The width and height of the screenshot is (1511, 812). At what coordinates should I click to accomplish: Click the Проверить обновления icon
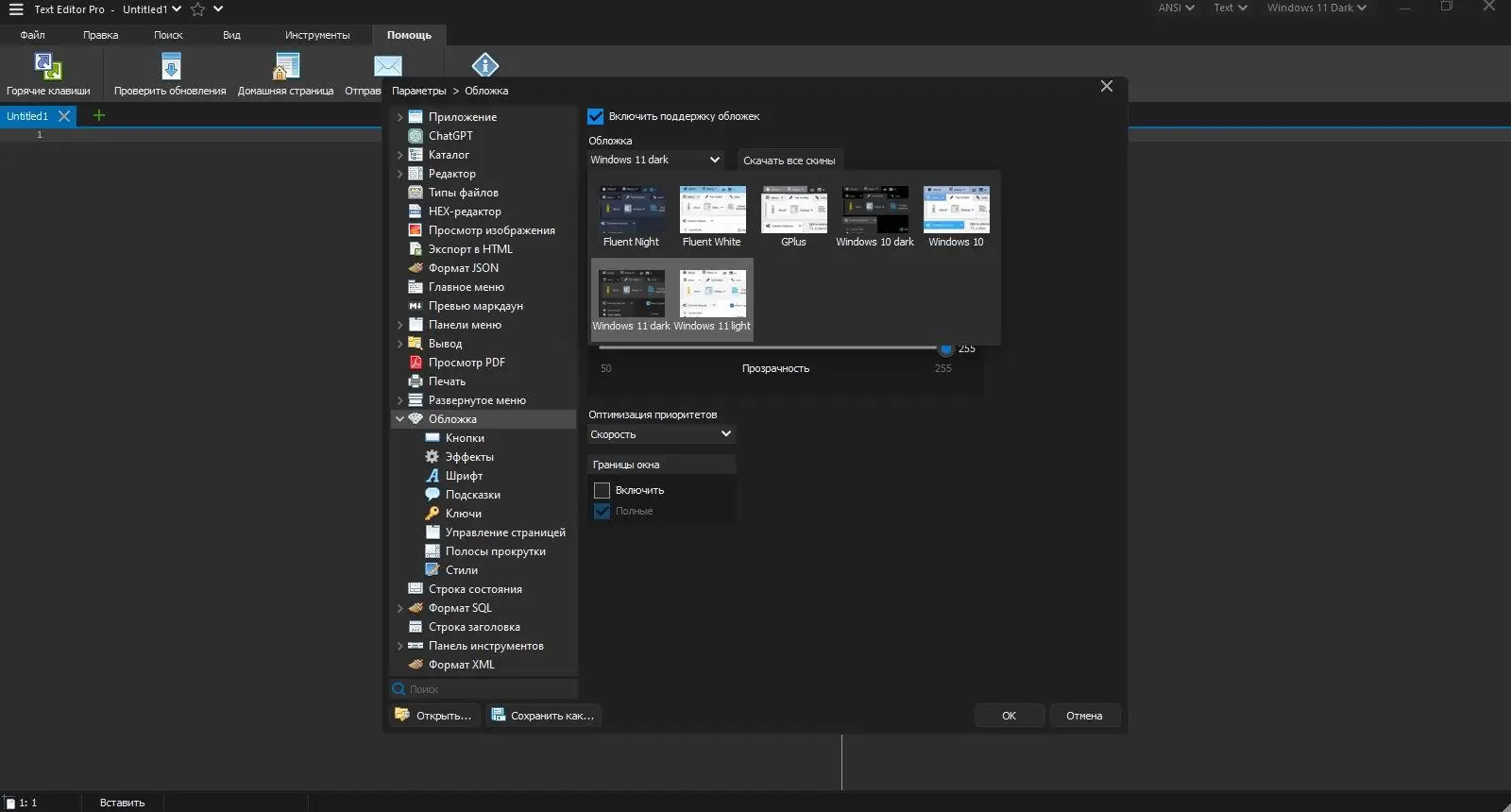170,67
